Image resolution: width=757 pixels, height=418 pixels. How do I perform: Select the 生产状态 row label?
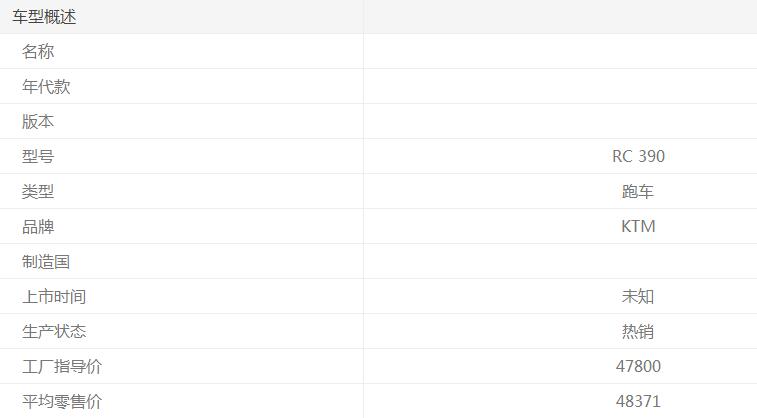tap(54, 332)
